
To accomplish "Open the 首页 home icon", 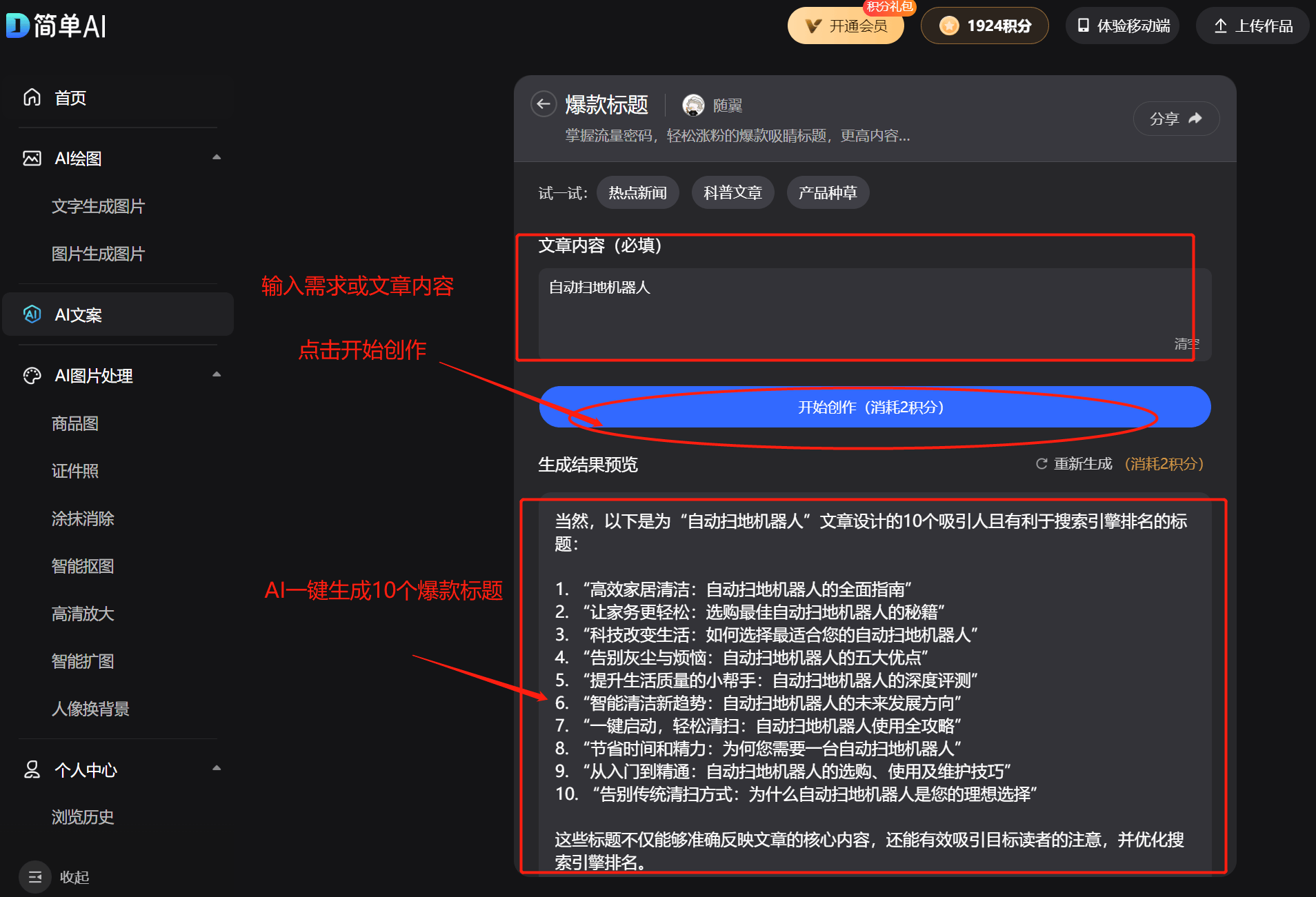I will point(32,97).
